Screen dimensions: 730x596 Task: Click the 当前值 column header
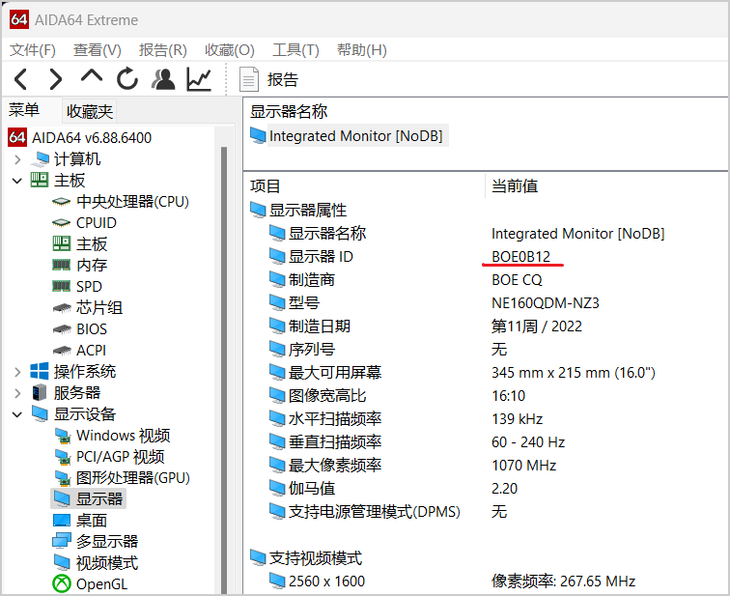pyautogui.click(x=515, y=186)
